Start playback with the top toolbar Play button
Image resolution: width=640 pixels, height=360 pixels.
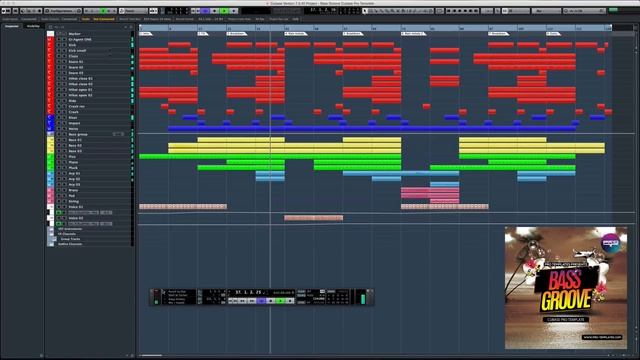(x=224, y=11)
